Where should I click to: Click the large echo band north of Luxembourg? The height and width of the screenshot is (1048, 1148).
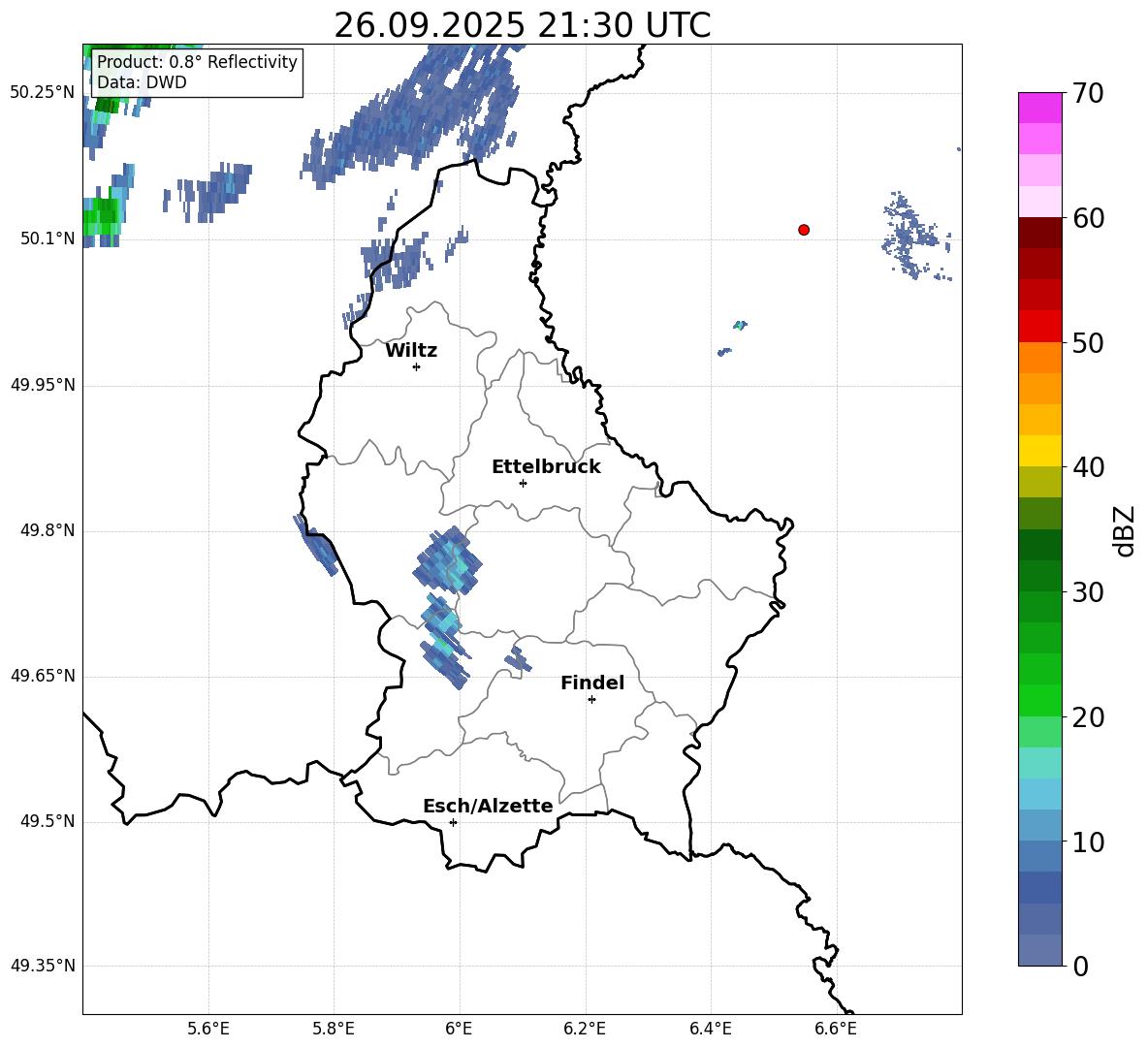tap(412, 117)
